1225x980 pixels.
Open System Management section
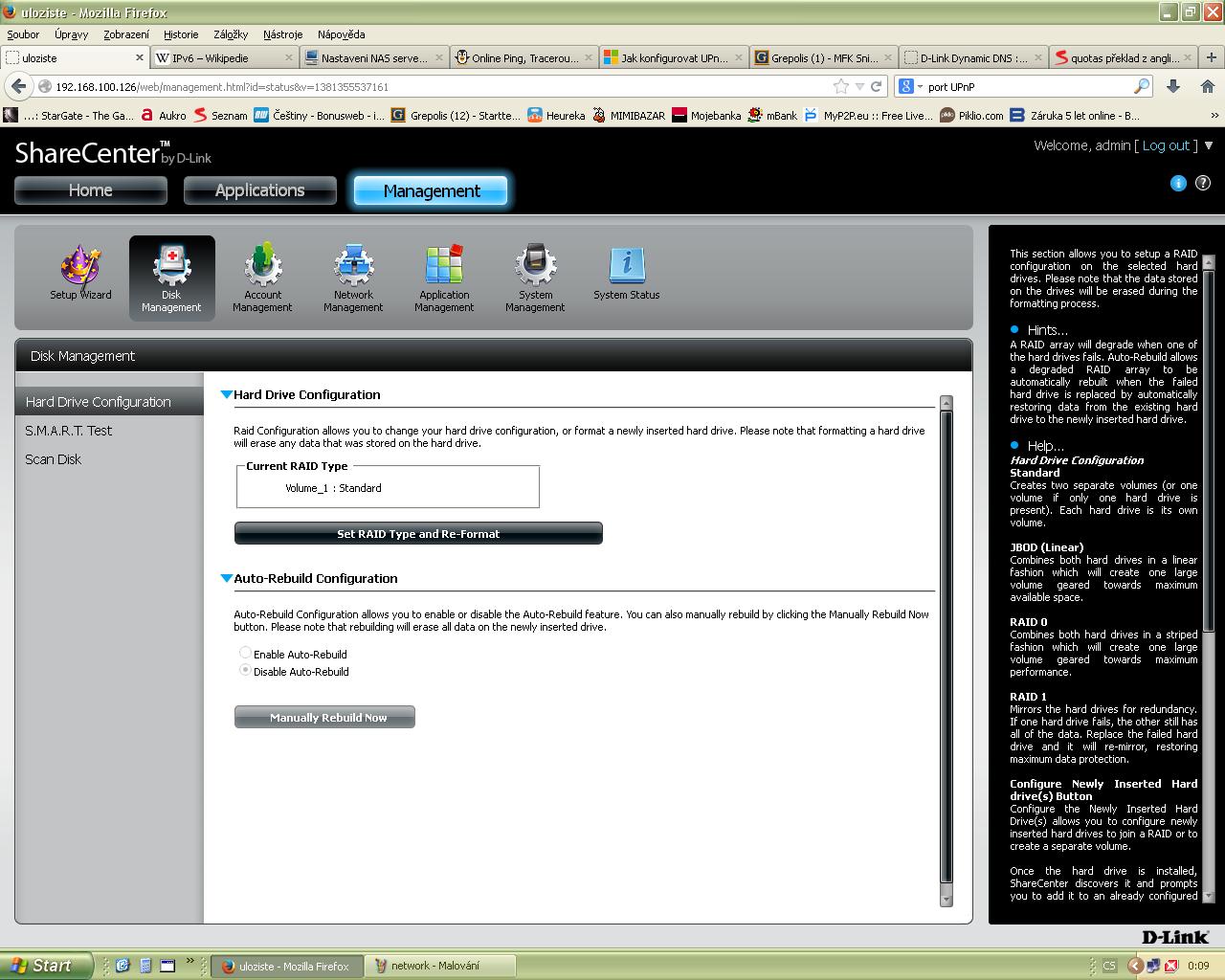535,278
